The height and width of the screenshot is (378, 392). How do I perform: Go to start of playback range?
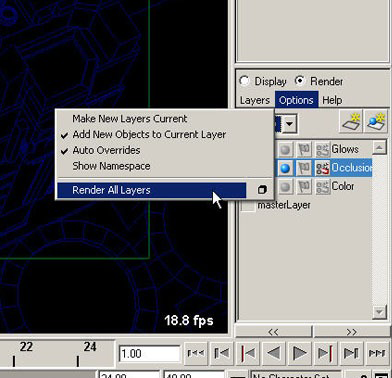[x=196, y=353]
